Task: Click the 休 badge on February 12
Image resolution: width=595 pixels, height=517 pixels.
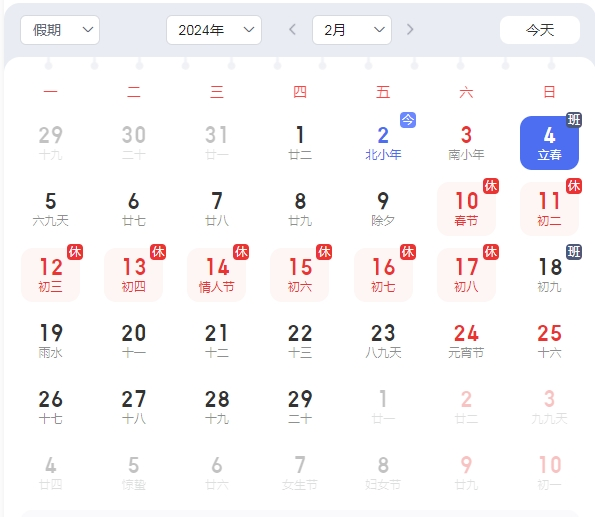Action: tap(75, 252)
